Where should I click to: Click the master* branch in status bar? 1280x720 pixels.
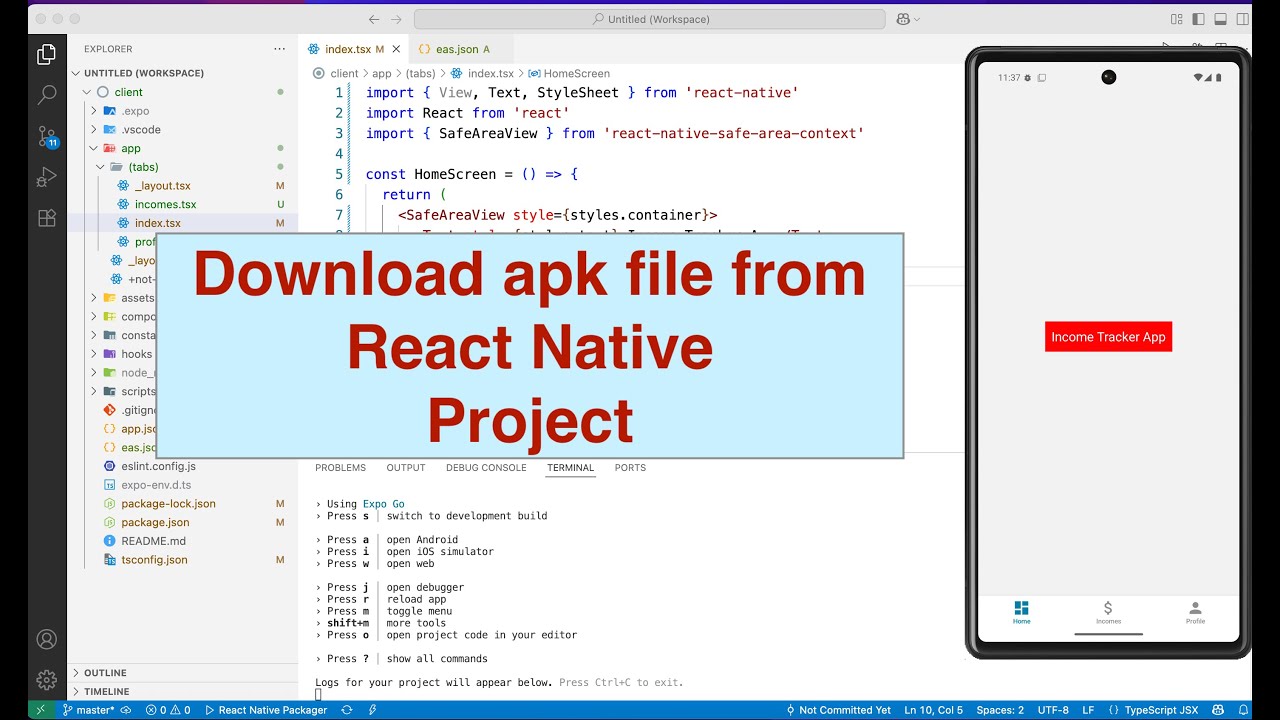96,710
